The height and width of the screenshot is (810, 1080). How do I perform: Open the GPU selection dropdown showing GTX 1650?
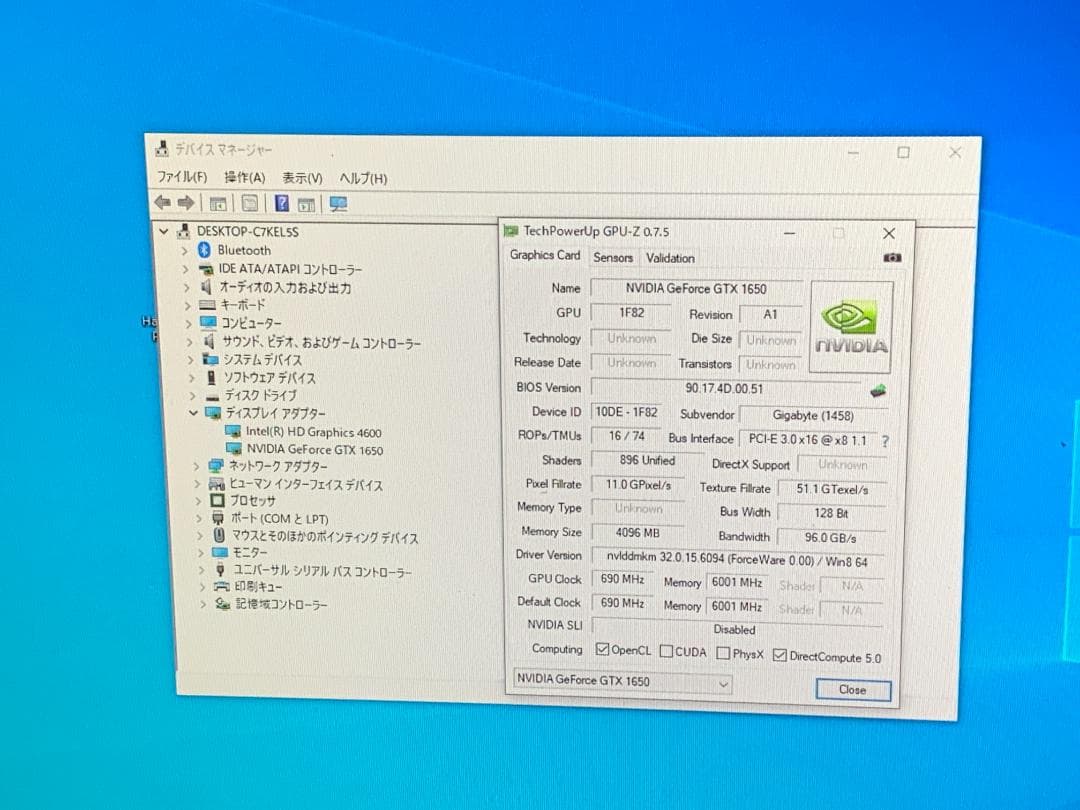click(725, 681)
